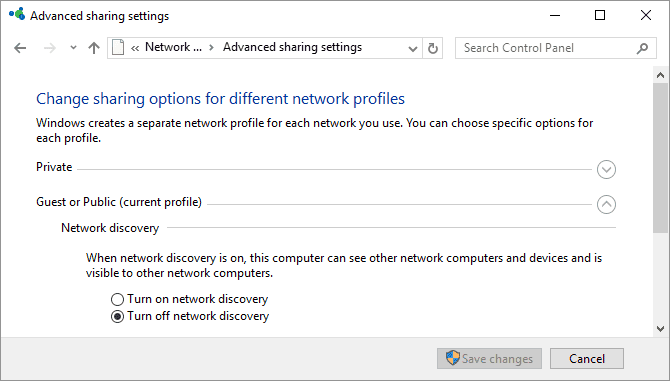The image size is (670, 381).
Task: Click the scrollbar down arrow
Action: (x=661, y=328)
